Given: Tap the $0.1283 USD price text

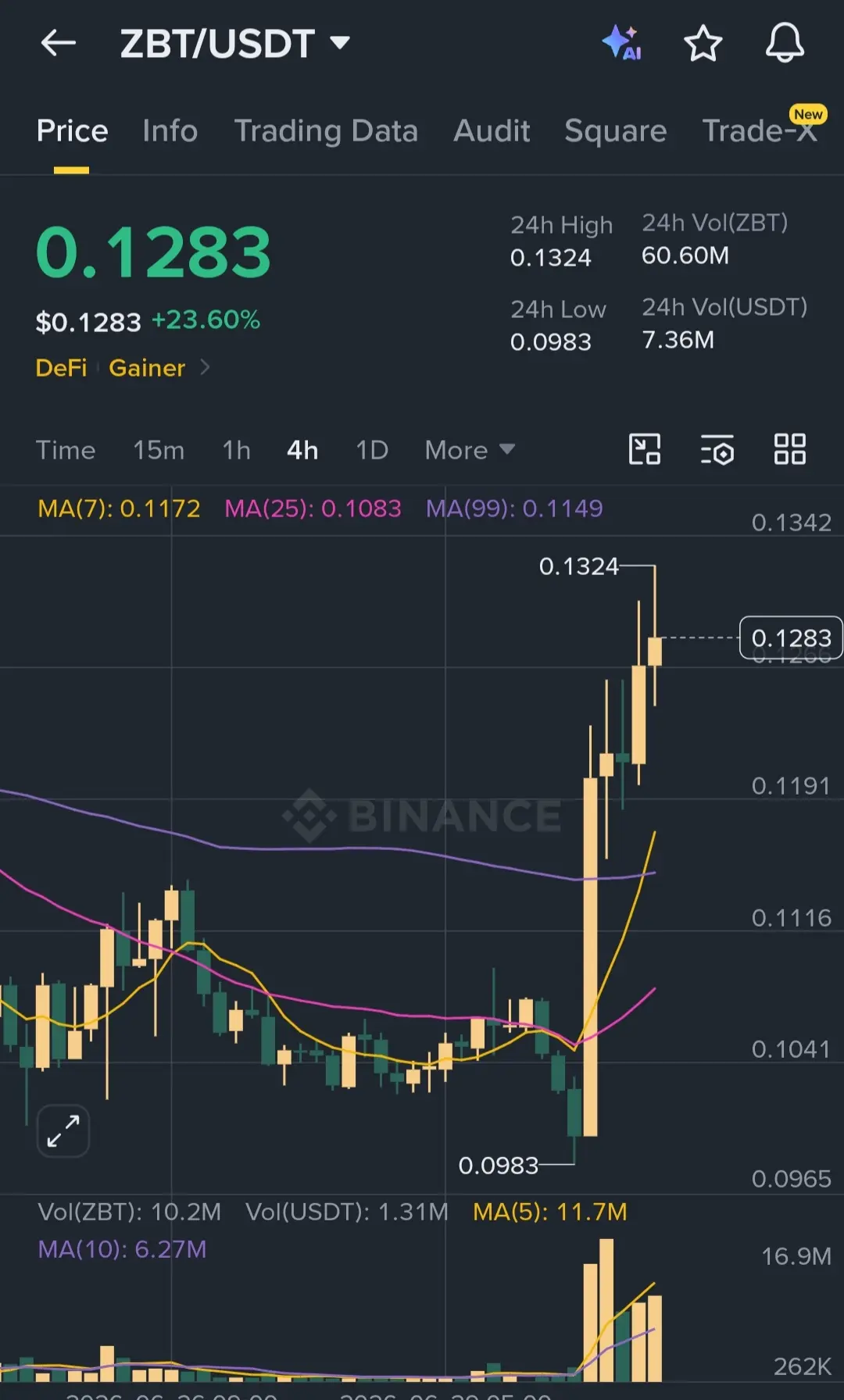Looking at the screenshot, I should [x=88, y=322].
